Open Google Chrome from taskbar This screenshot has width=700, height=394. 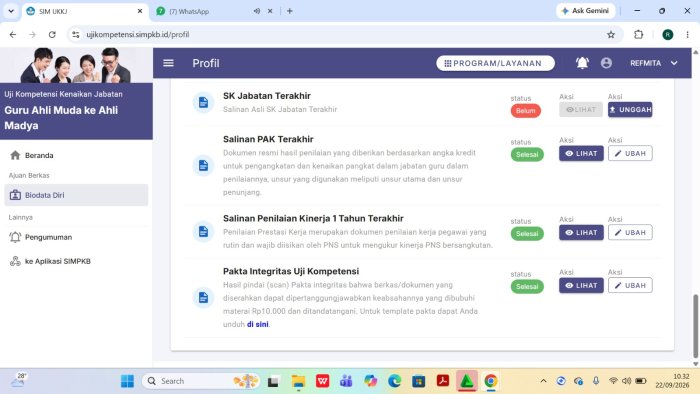(491, 381)
